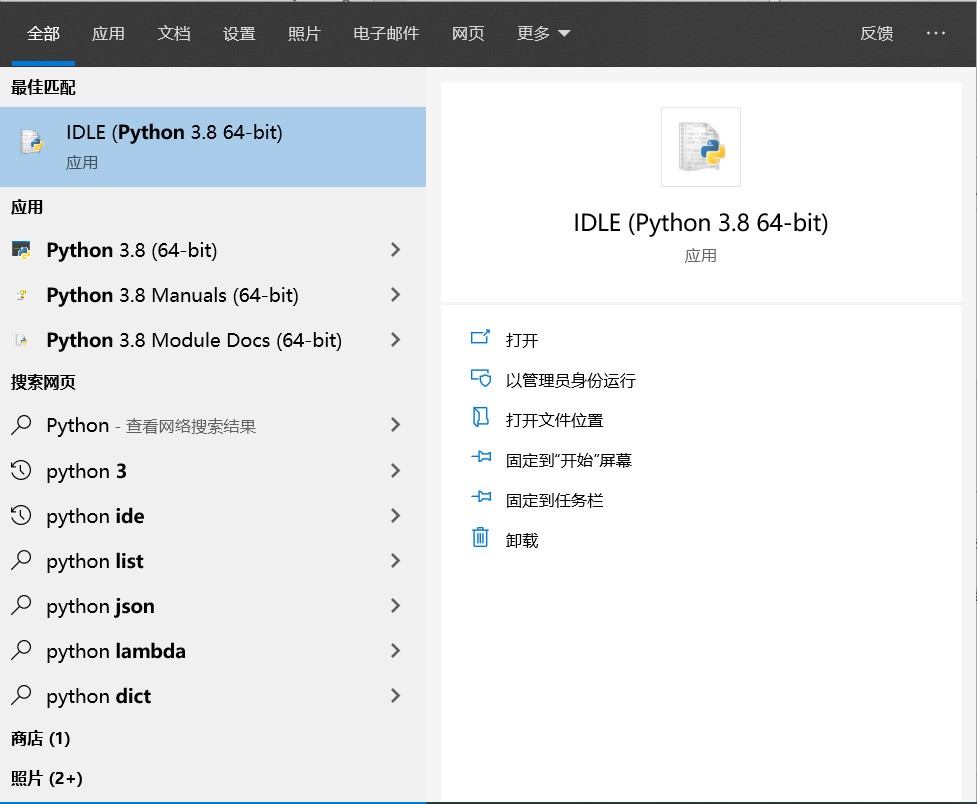This screenshot has height=804, width=977.
Task: Click the search icon beside python list
Action: click(21, 560)
